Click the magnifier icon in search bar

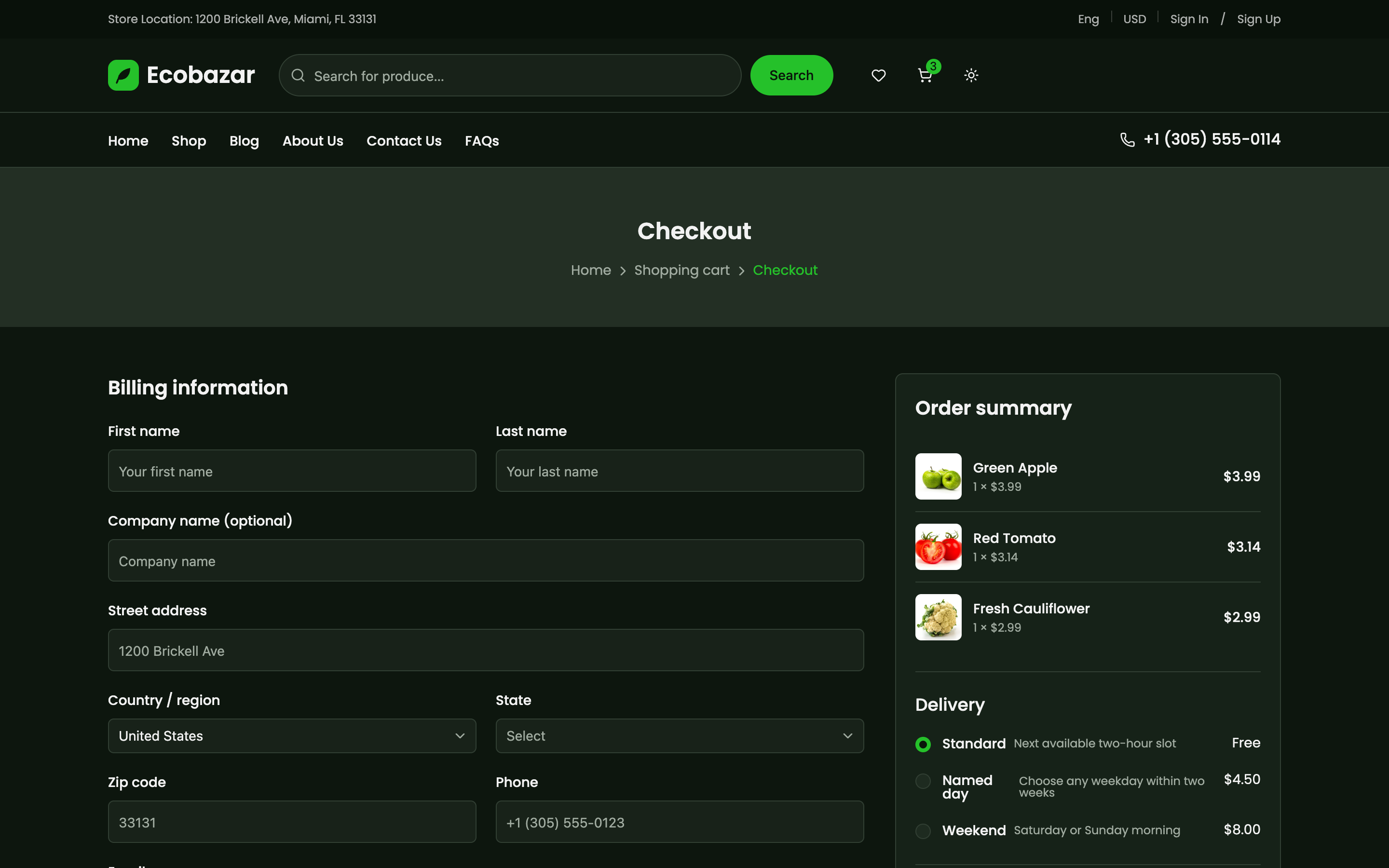[298, 75]
